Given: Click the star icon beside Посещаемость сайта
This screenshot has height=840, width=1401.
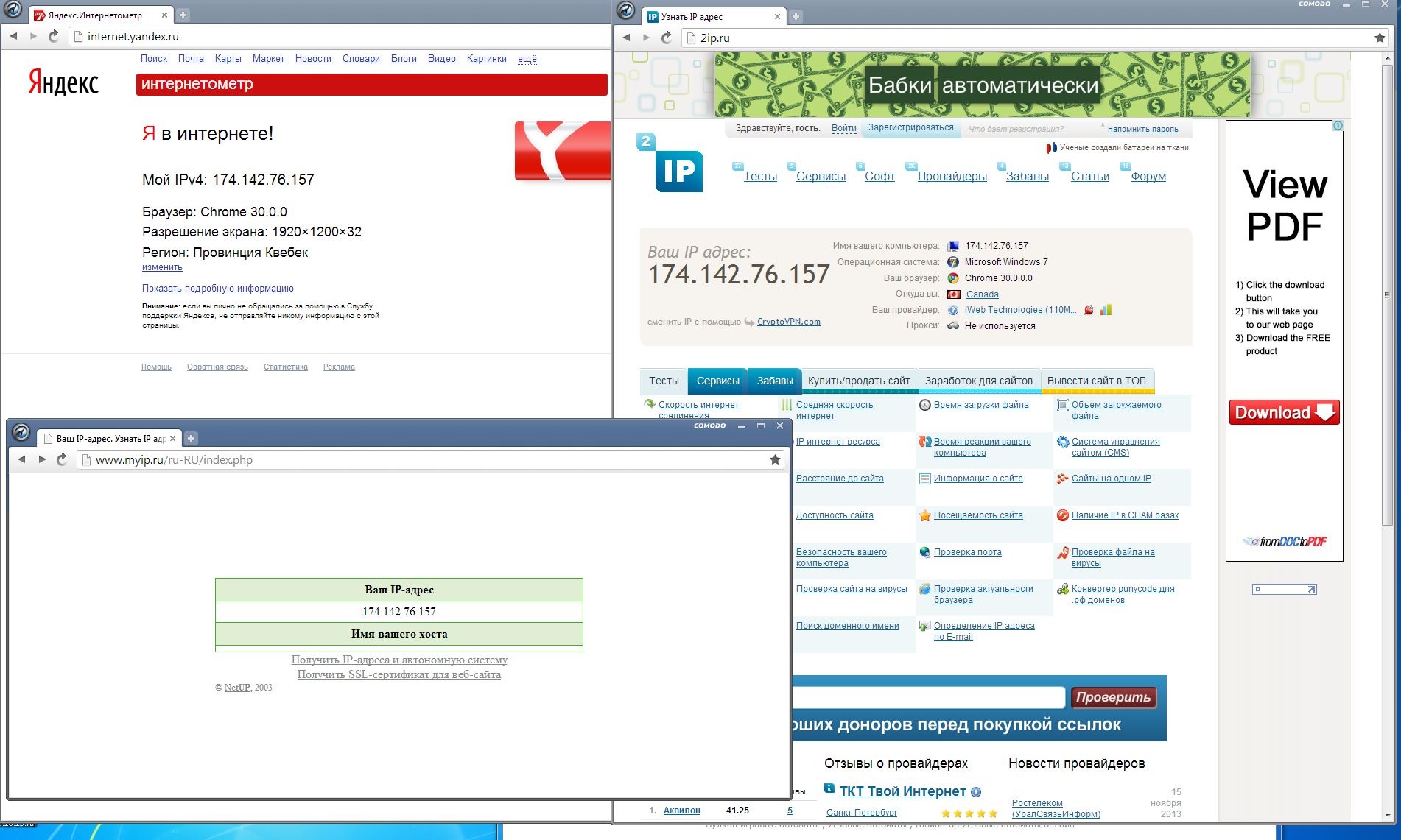Looking at the screenshot, I should tap(925, 515).
